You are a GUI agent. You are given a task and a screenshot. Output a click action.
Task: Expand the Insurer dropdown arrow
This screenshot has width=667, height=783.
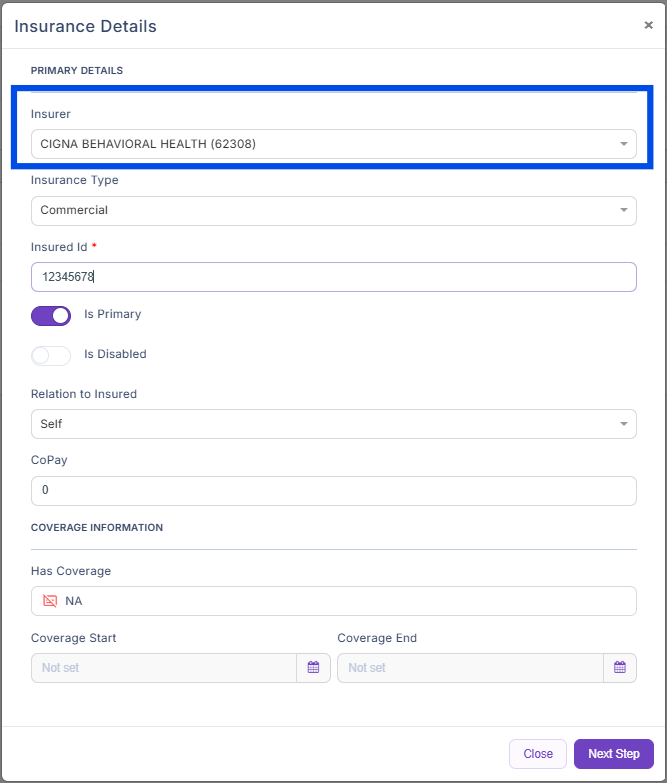click(624, 144)
